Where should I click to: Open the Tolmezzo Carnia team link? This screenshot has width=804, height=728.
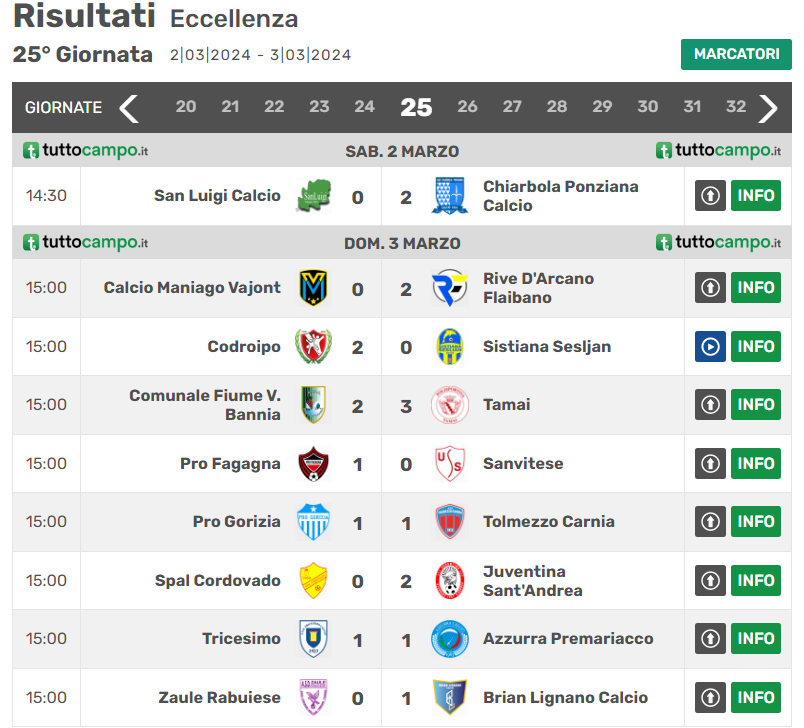[548, 522]
